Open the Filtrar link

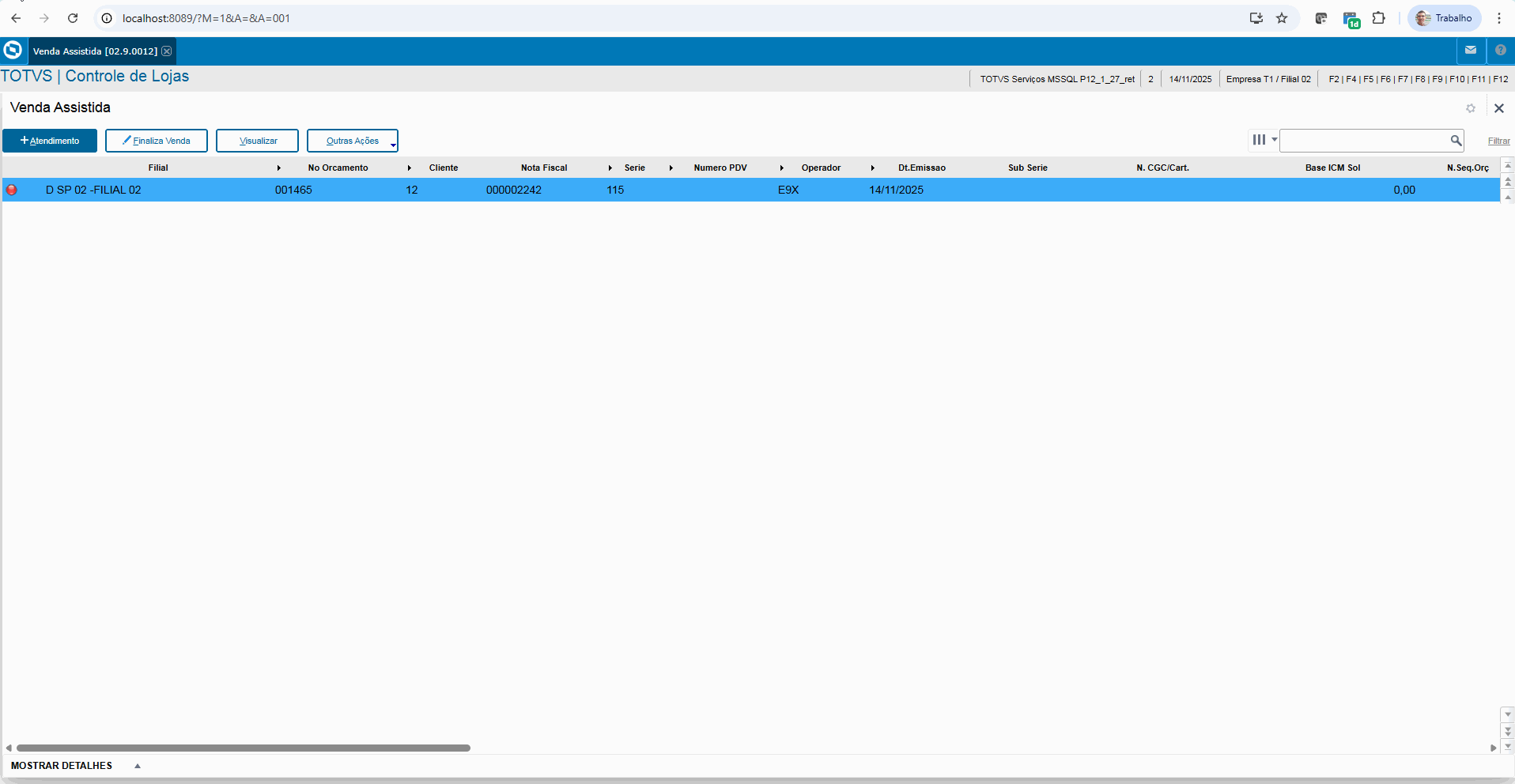click(x=1499, y=141)
